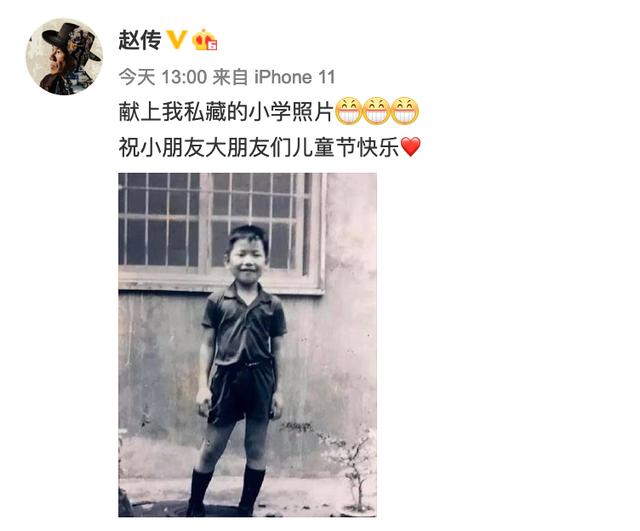Click the hat in the avatar image

(x=71, y=39)
